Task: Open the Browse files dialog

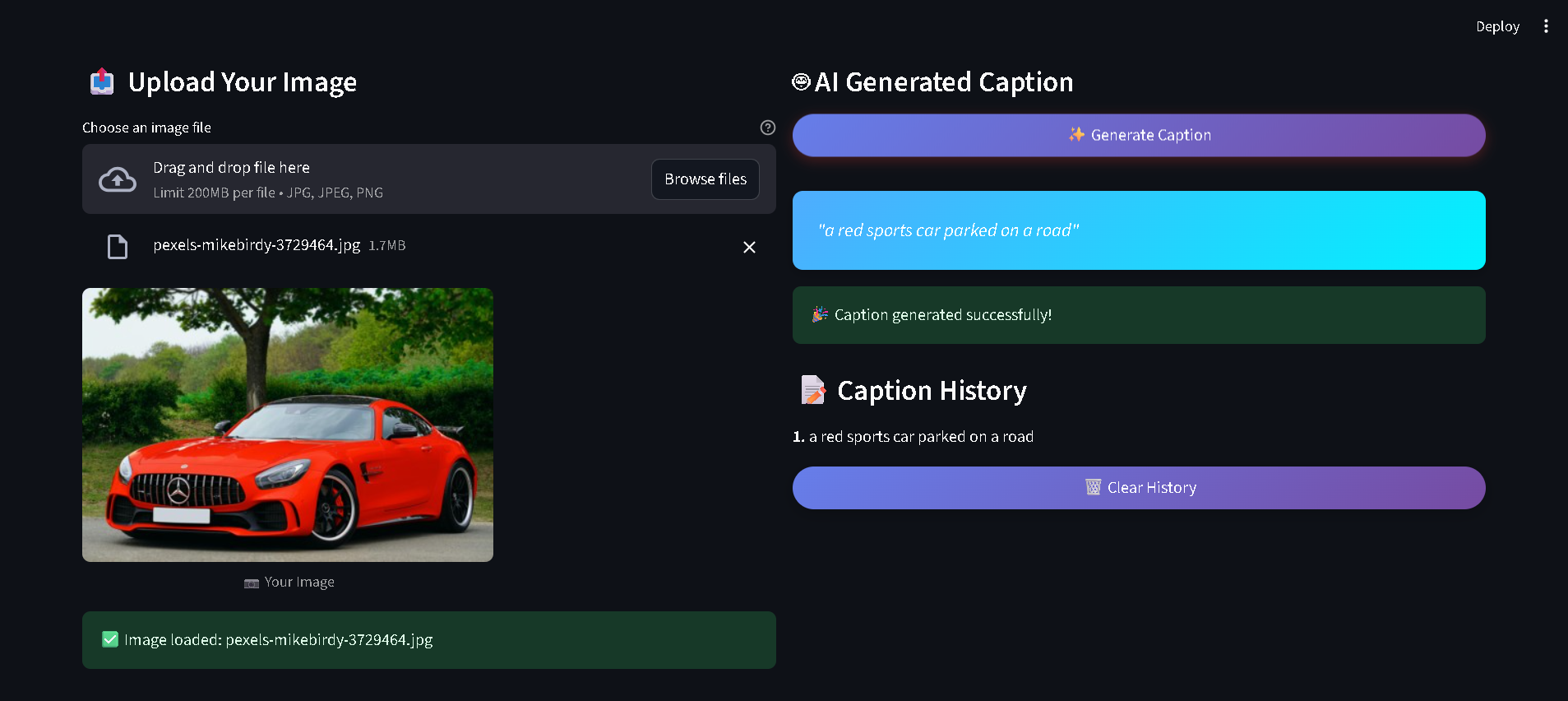Action: point(705,179)
